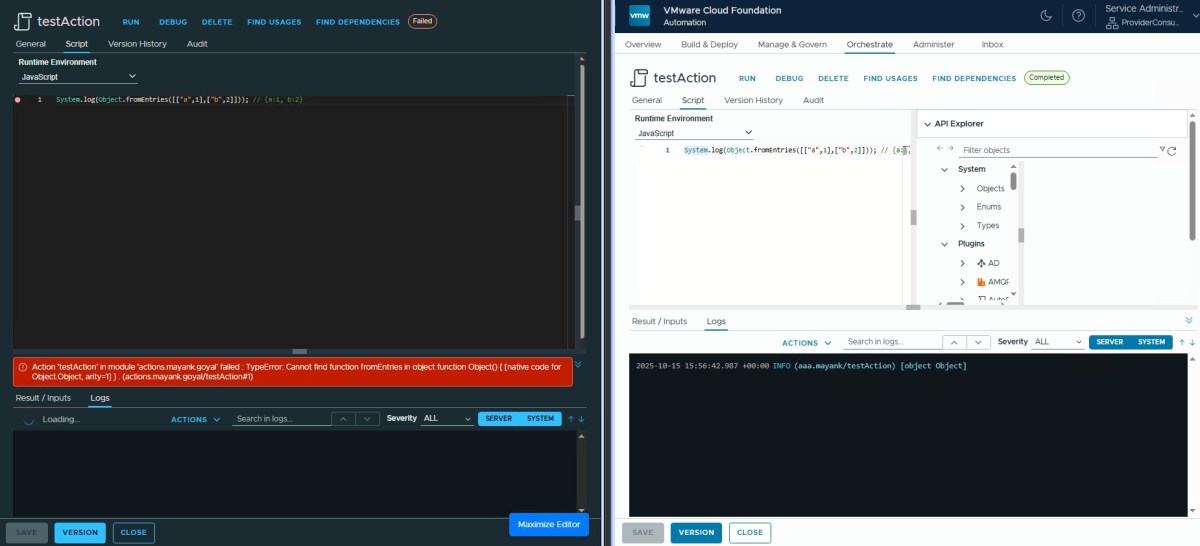
Task: Click DELETE in the dark window
Action: pos(217,22)
